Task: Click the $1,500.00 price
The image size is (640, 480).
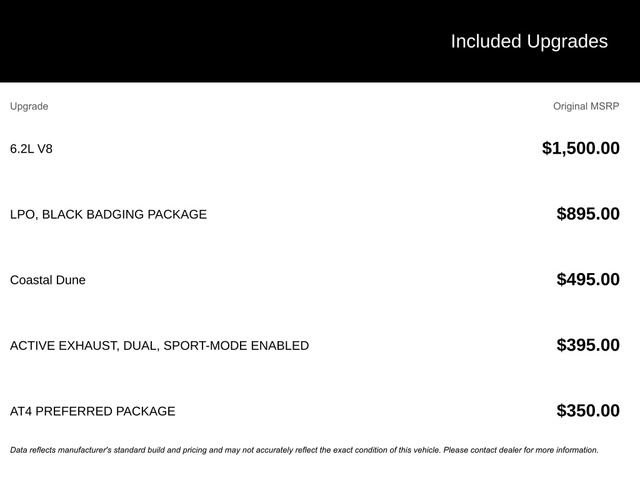Action: click(580, 148)
